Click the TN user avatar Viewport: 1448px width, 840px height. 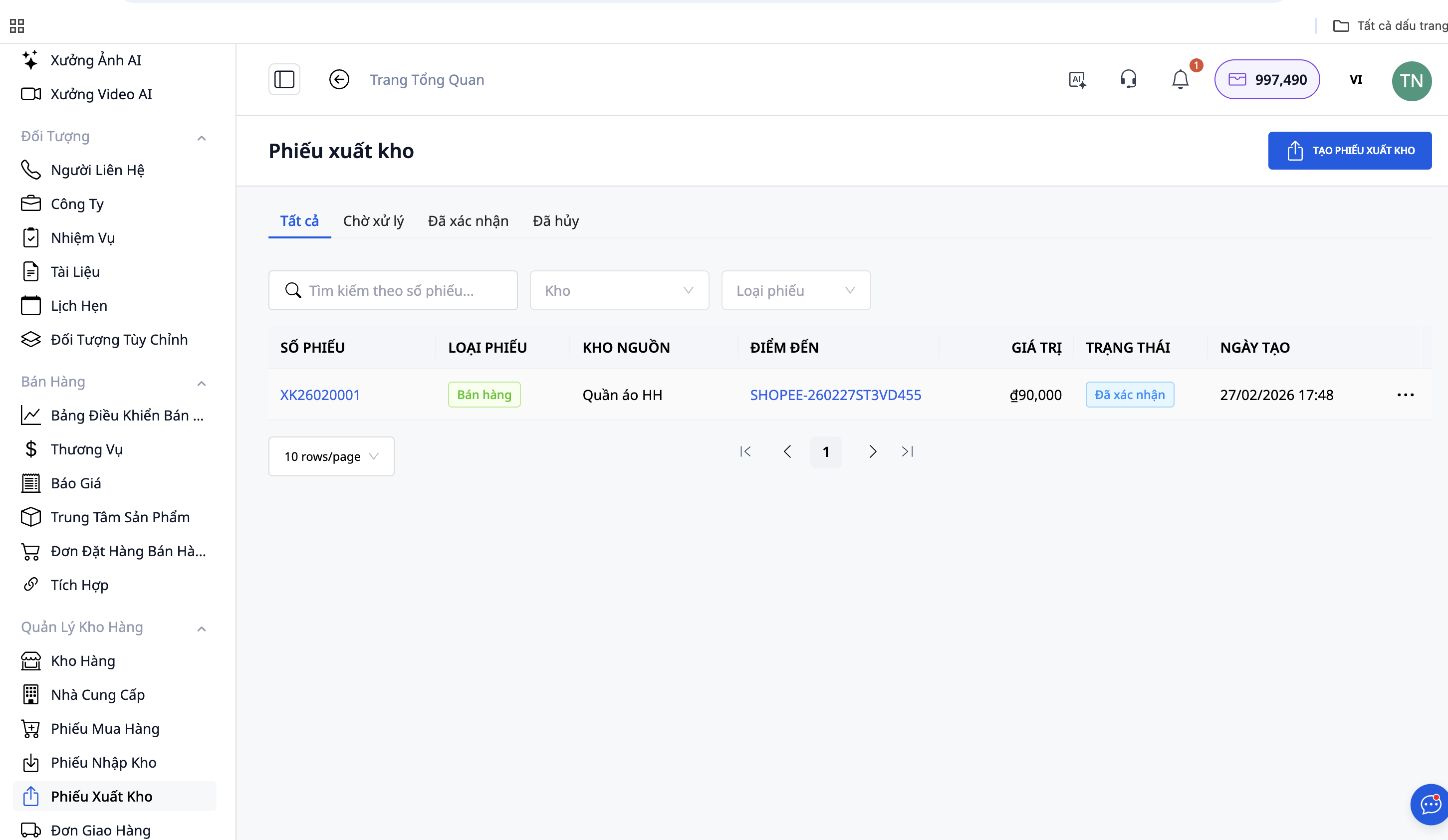pos(1411,80)
